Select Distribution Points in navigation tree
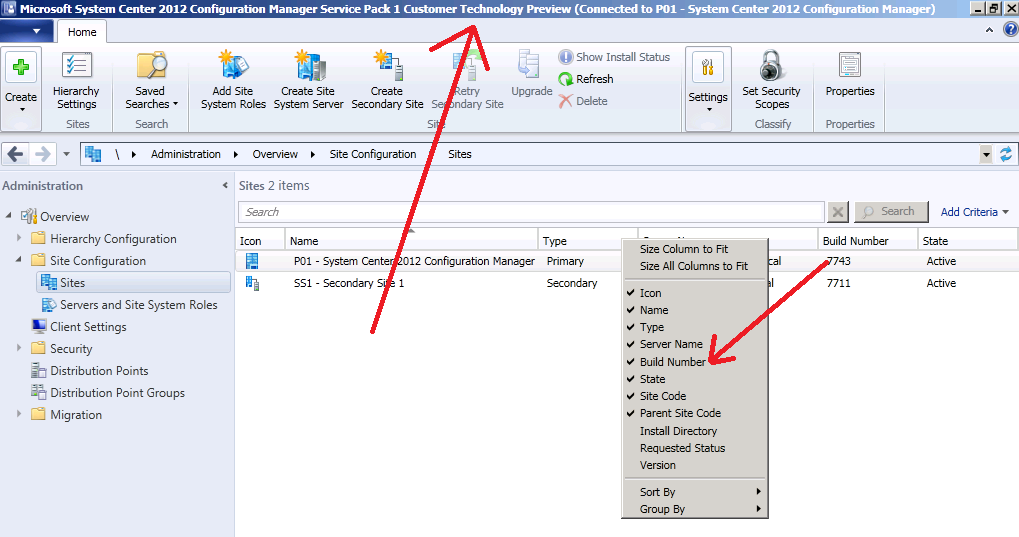Viewport: 1019px width, 537px height. pos(90,371)
